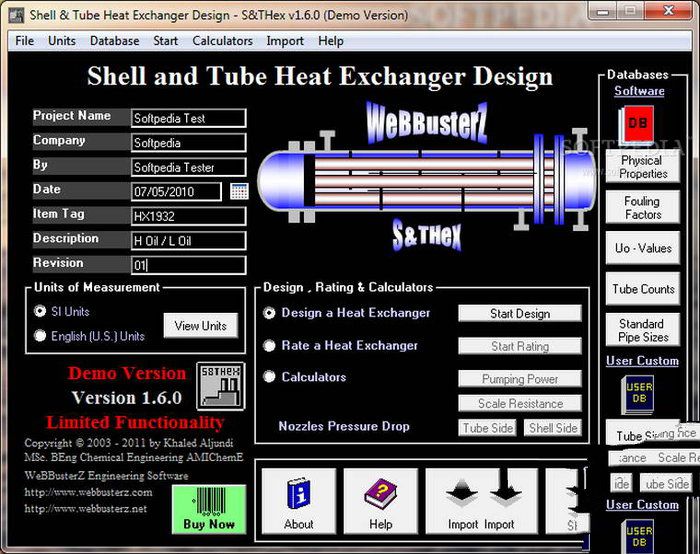Click the calendar icon next to Date
Screen dimensions: 700x554
click(x=239, y=191)
